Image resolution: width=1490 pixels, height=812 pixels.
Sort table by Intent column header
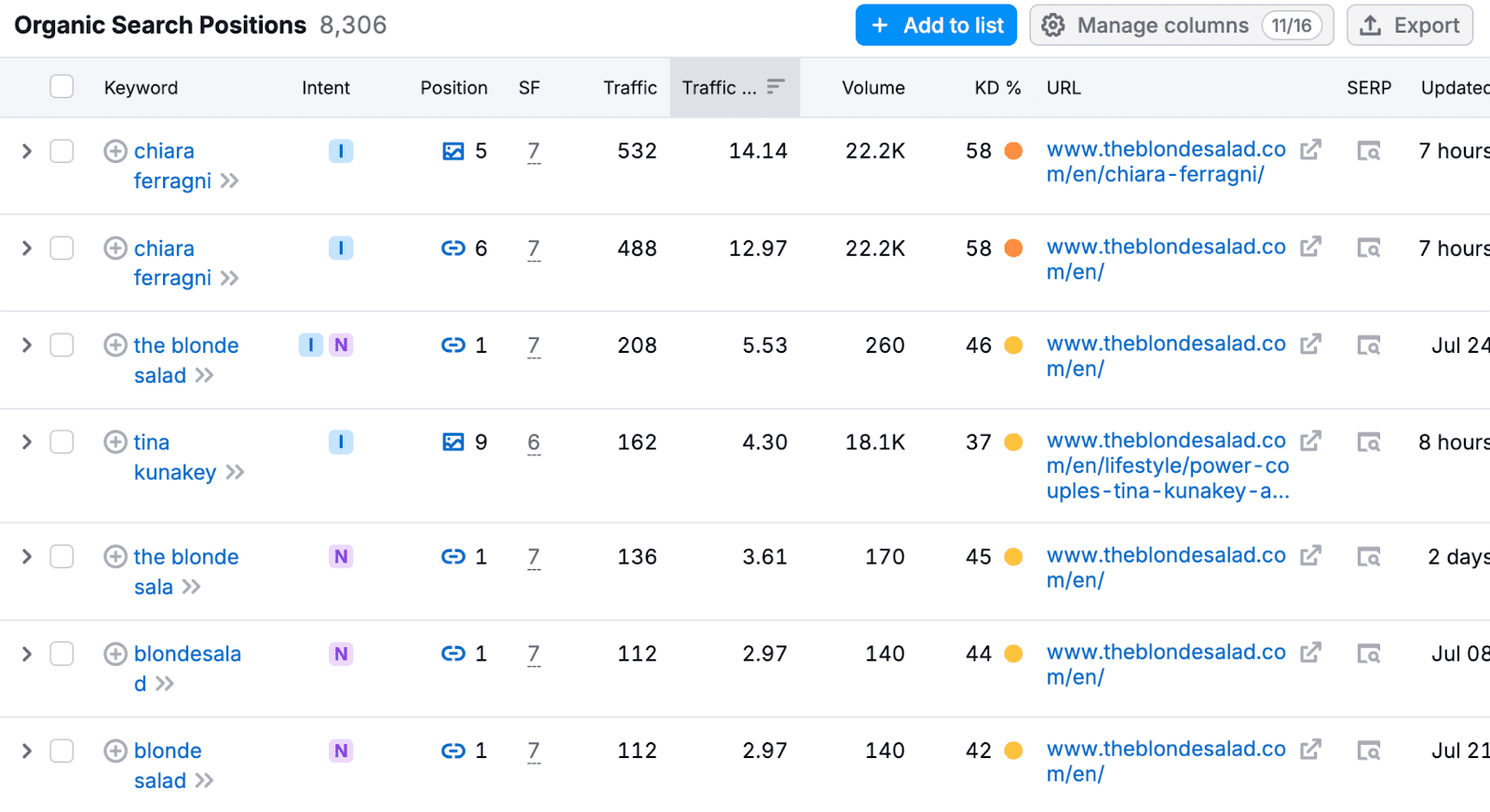(x=326, y=88)
